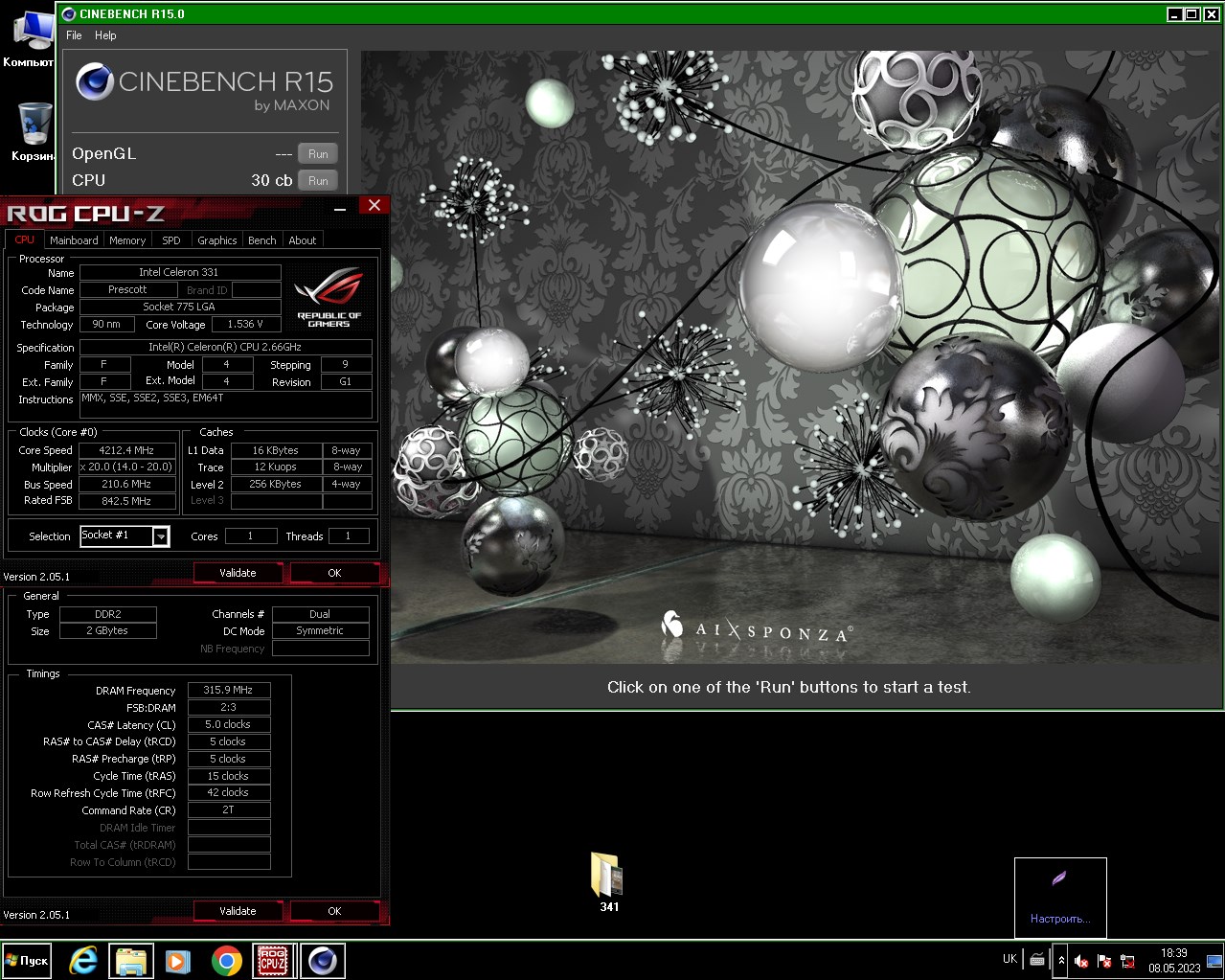Minimize the ROG CPU-Z window

click(x=340, y=208)
